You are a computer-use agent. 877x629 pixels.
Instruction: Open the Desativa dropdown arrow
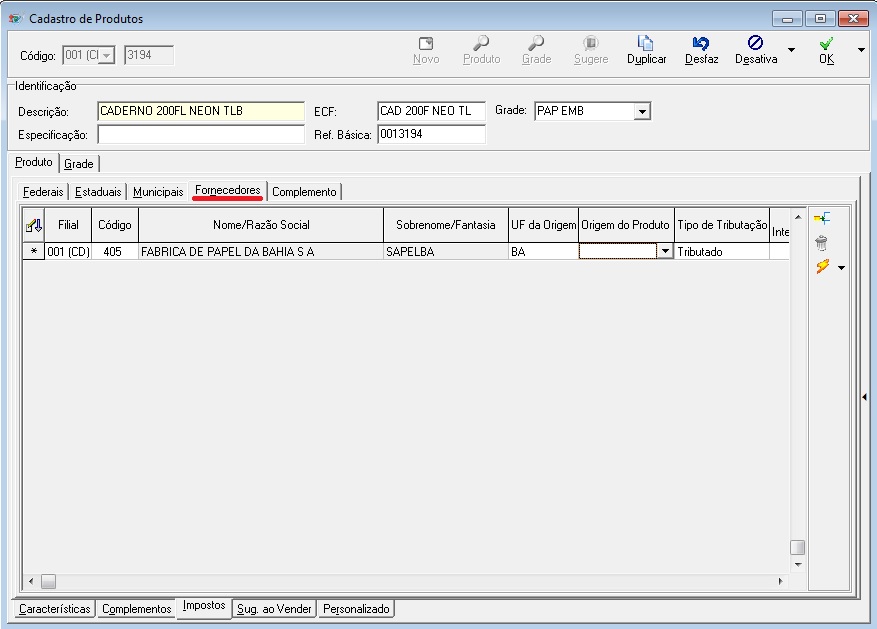[791, 50]
